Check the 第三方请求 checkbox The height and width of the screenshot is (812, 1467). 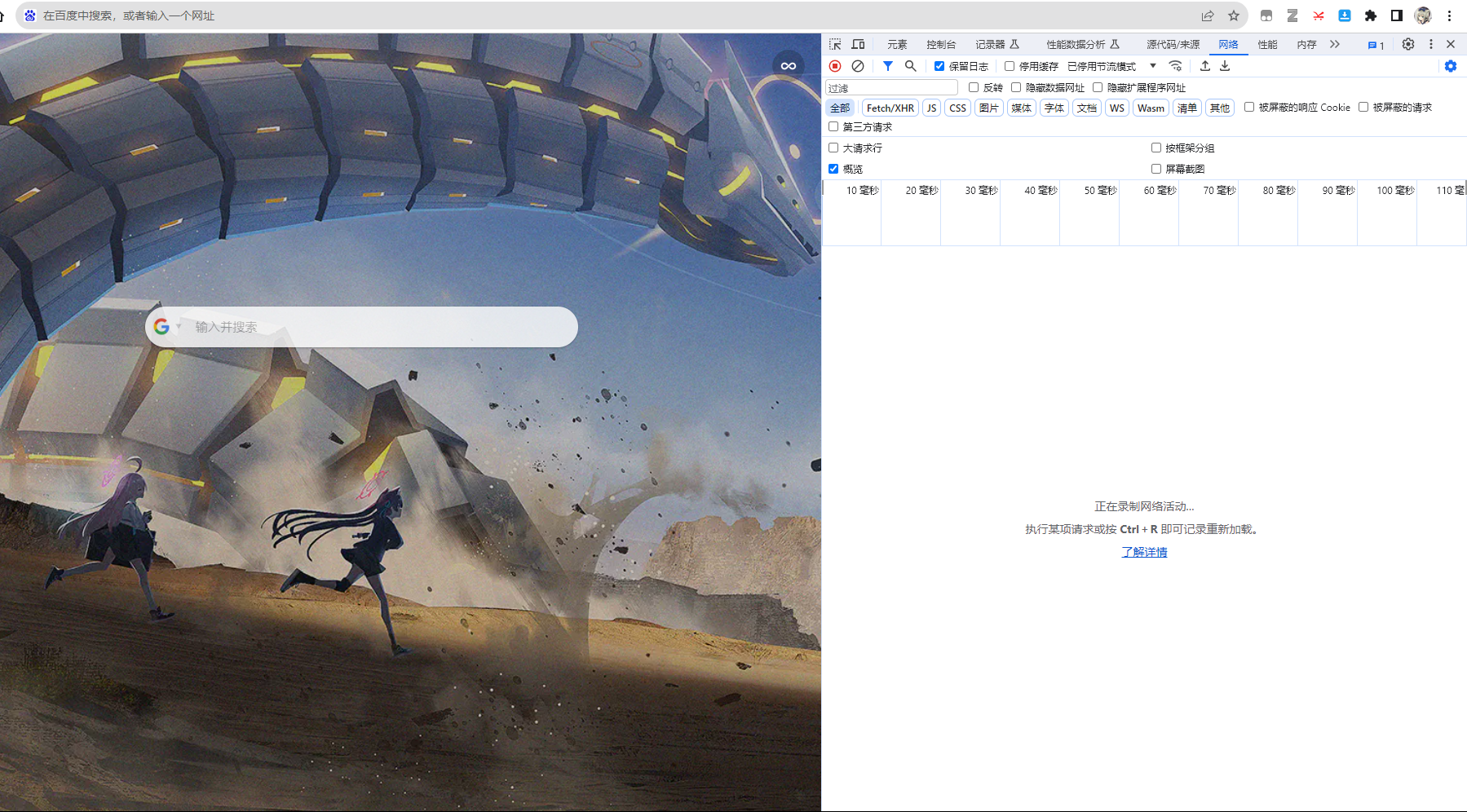tap(833, 126)
